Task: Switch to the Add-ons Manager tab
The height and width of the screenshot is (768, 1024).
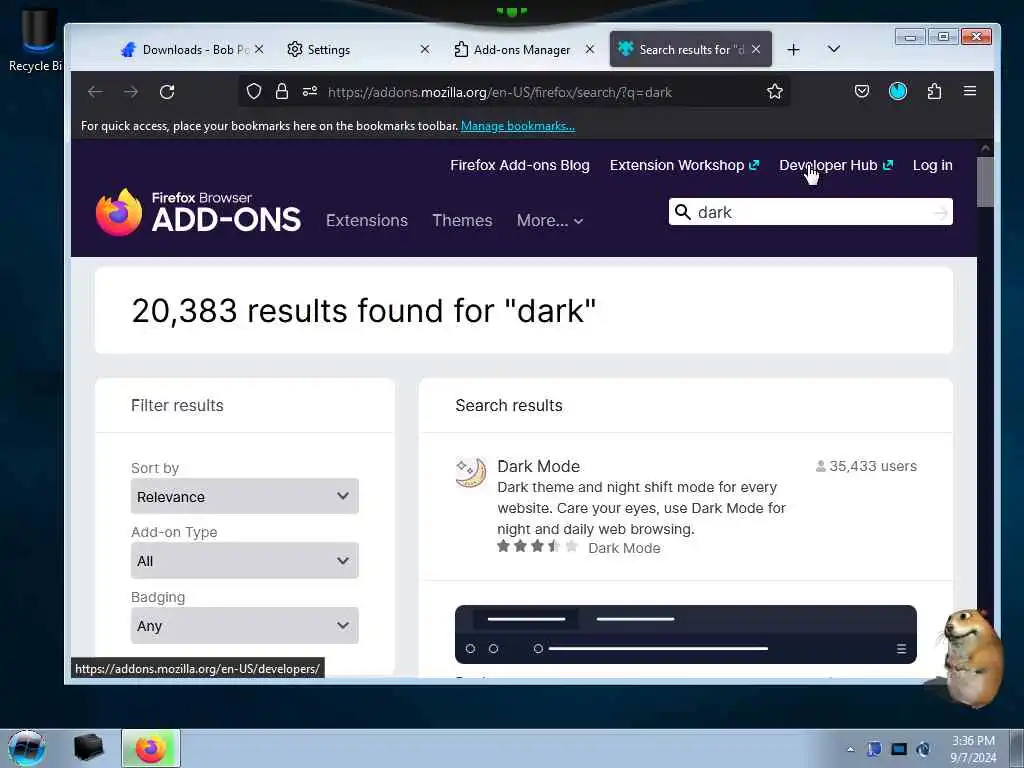Action: (522, 50)
